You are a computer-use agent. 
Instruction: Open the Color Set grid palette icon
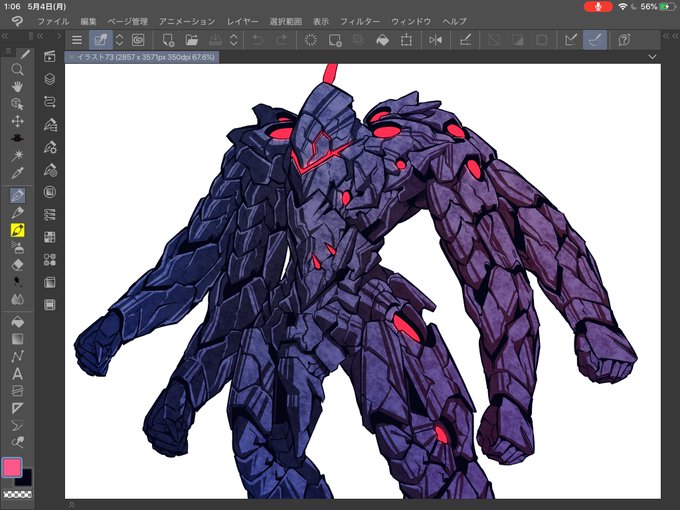point(50,237)
